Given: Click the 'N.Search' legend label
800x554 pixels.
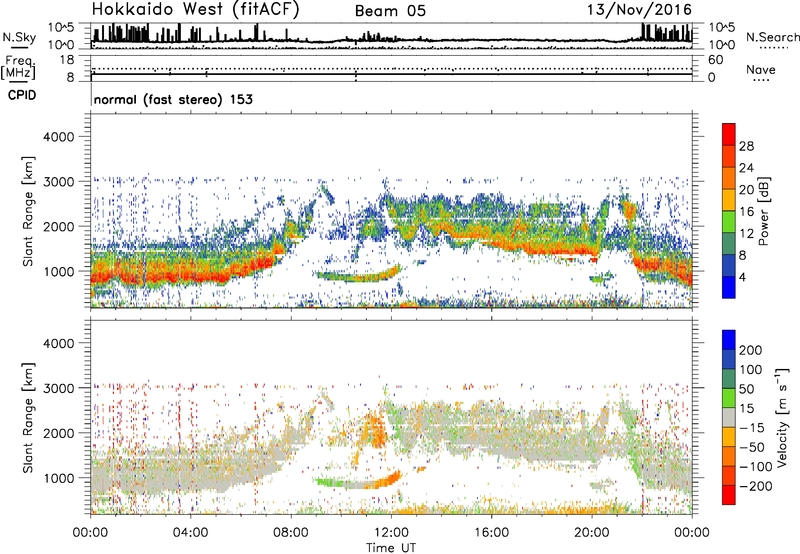Looking at the screenshot, I should pyautogui.click(x=772, y=37).
